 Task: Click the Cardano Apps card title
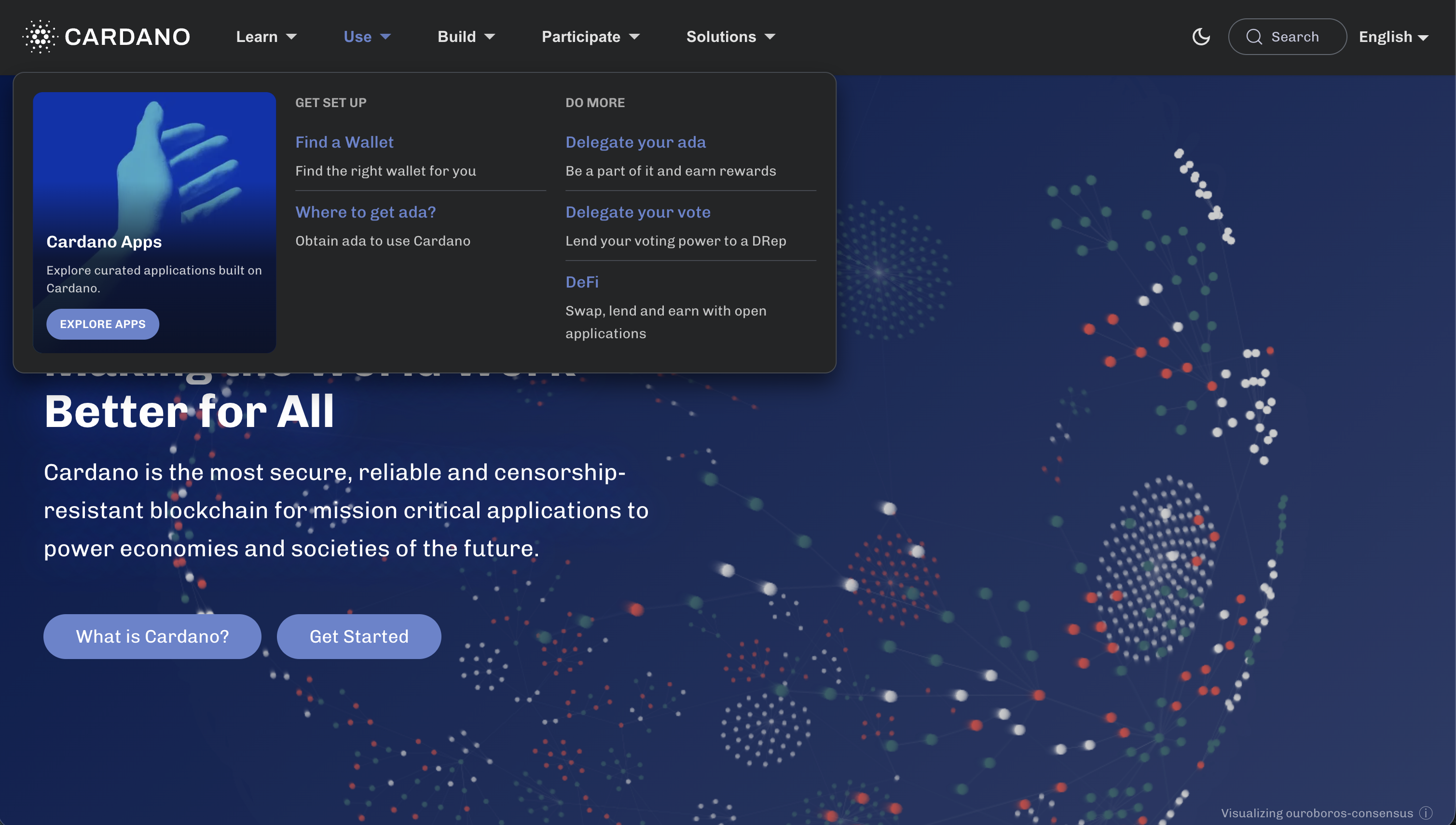pos(104,242)
